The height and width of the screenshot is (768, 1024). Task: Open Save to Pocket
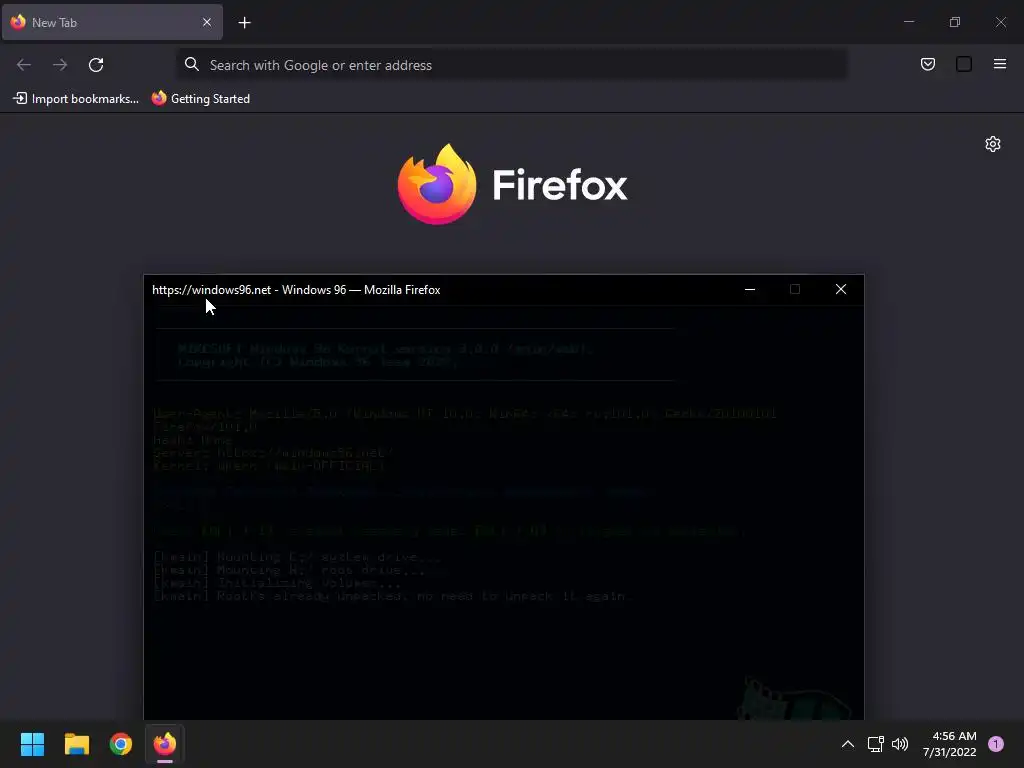(x=928, y=64)
